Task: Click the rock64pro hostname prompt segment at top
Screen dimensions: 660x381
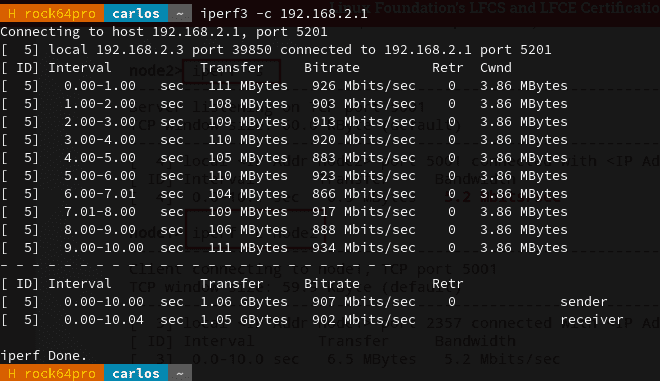Action: 52,13
